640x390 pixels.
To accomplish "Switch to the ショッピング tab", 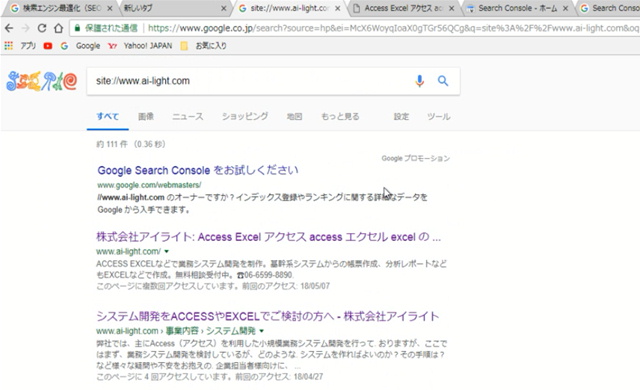I will point(245,117).
